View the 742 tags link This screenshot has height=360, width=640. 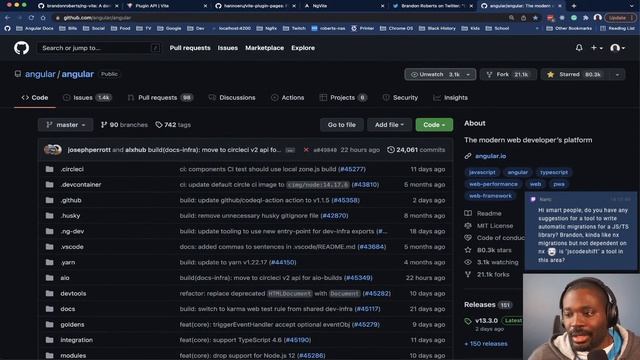click(173, 125)
